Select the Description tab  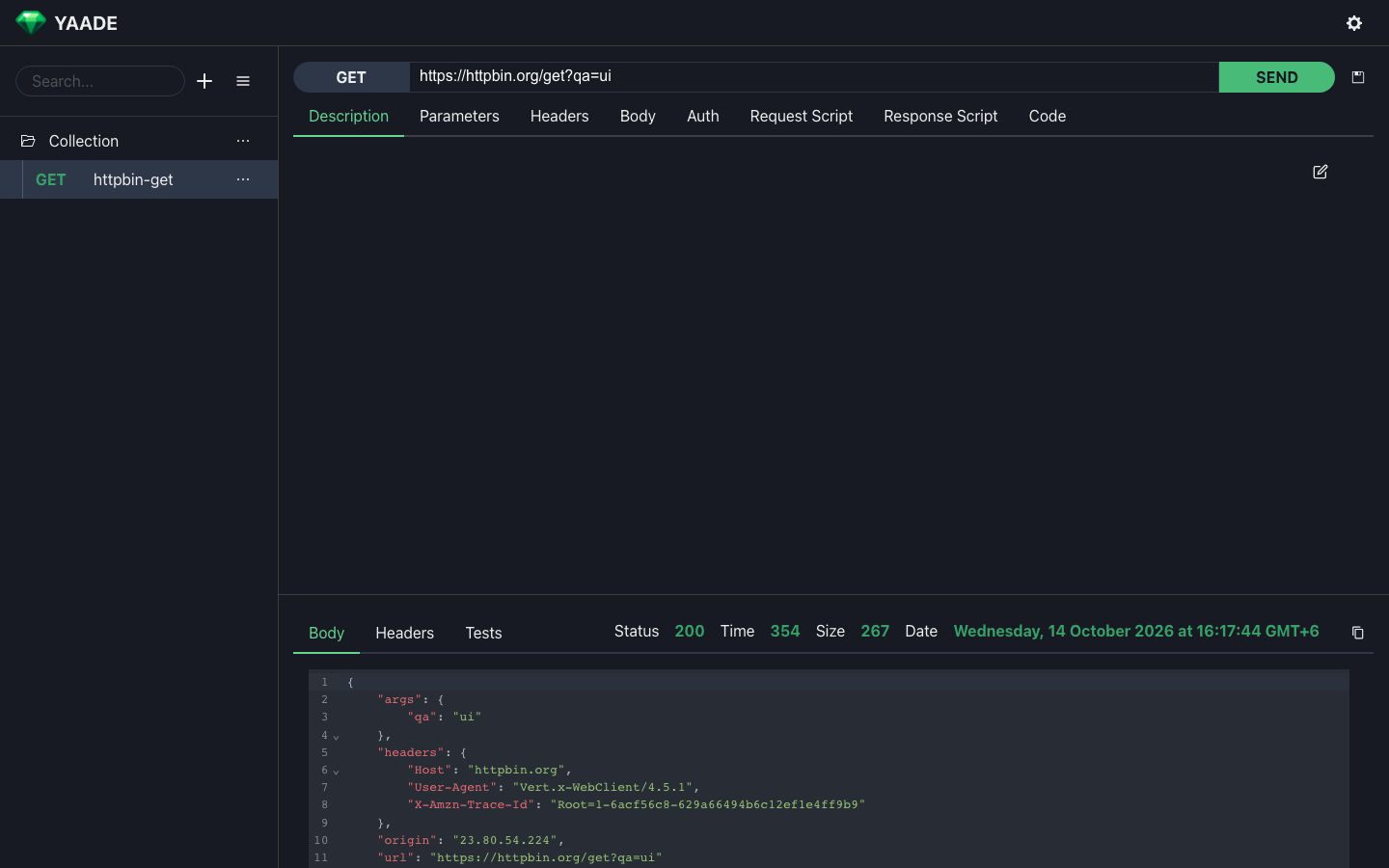point(348,116)
